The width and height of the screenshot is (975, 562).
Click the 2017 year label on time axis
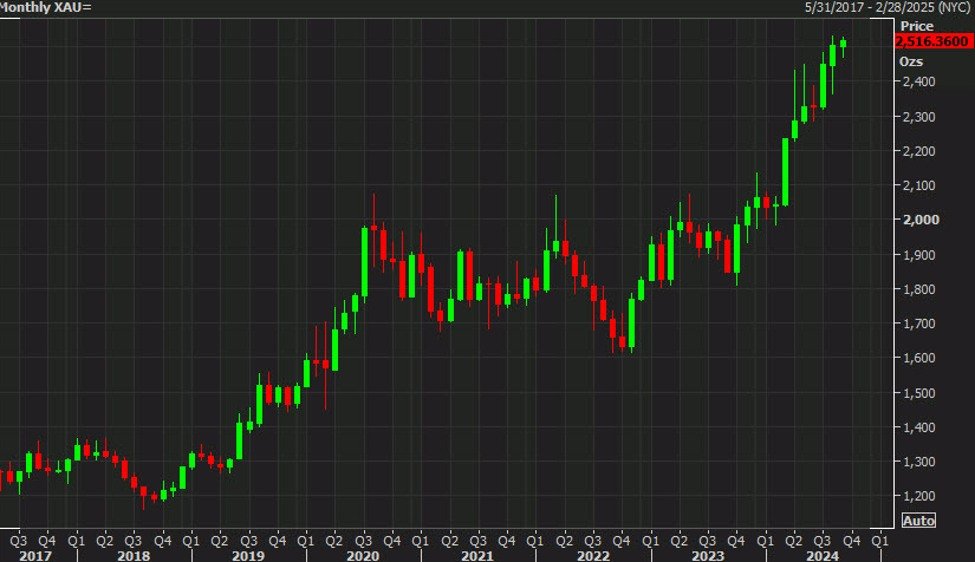point(33,554)
